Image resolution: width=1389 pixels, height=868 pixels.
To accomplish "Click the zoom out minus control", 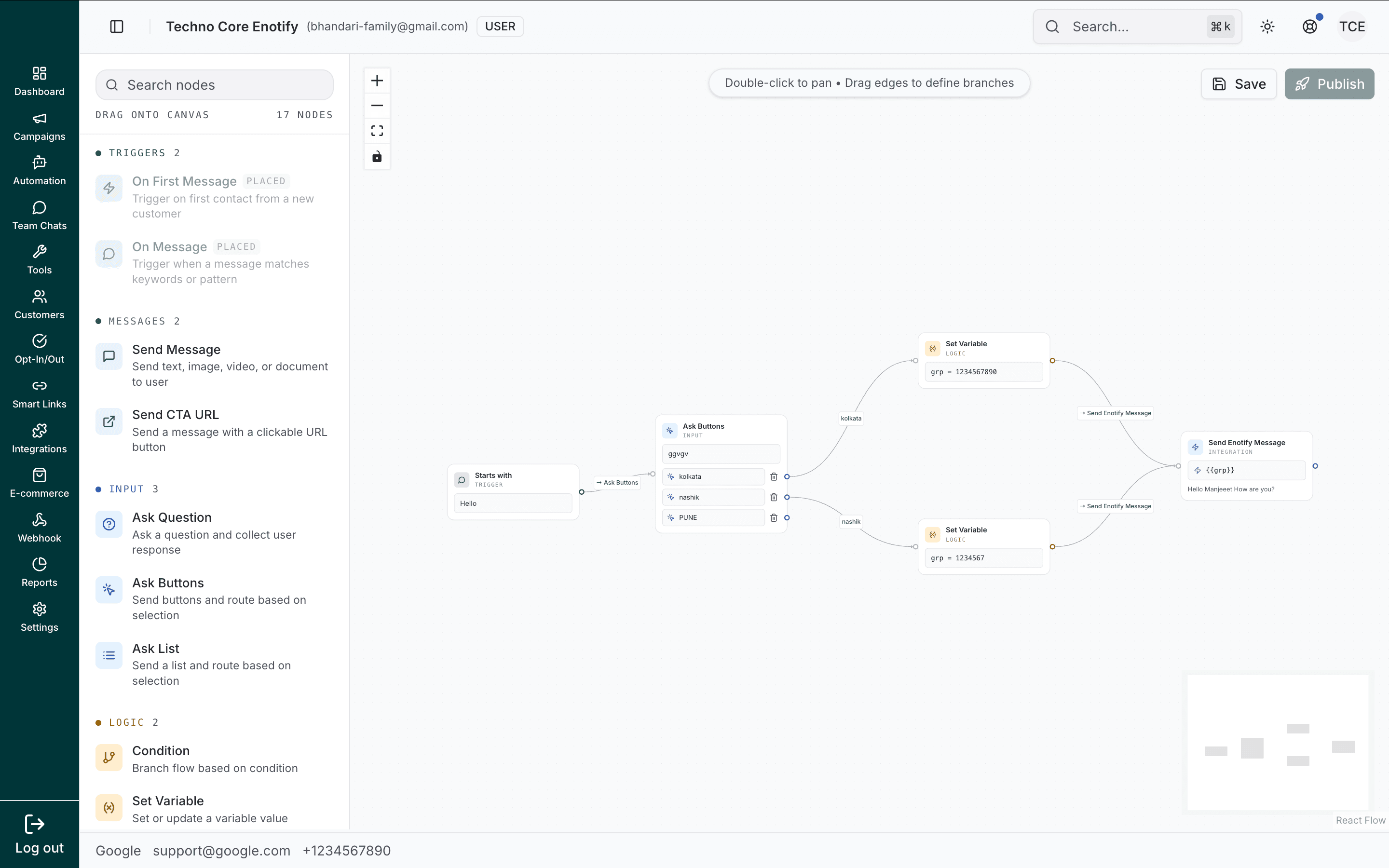I will [x=377, y=106].
